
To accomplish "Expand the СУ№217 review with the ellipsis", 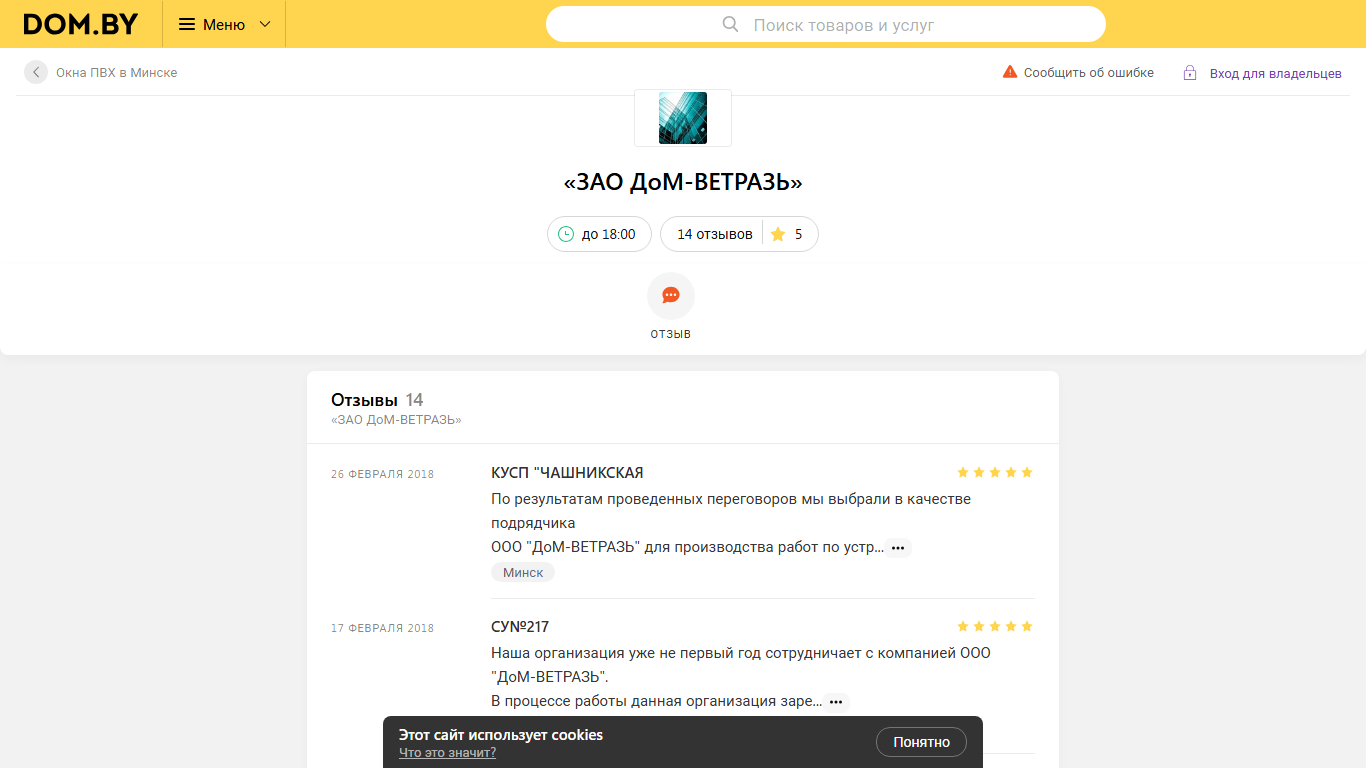I will (x=836, y=702).
